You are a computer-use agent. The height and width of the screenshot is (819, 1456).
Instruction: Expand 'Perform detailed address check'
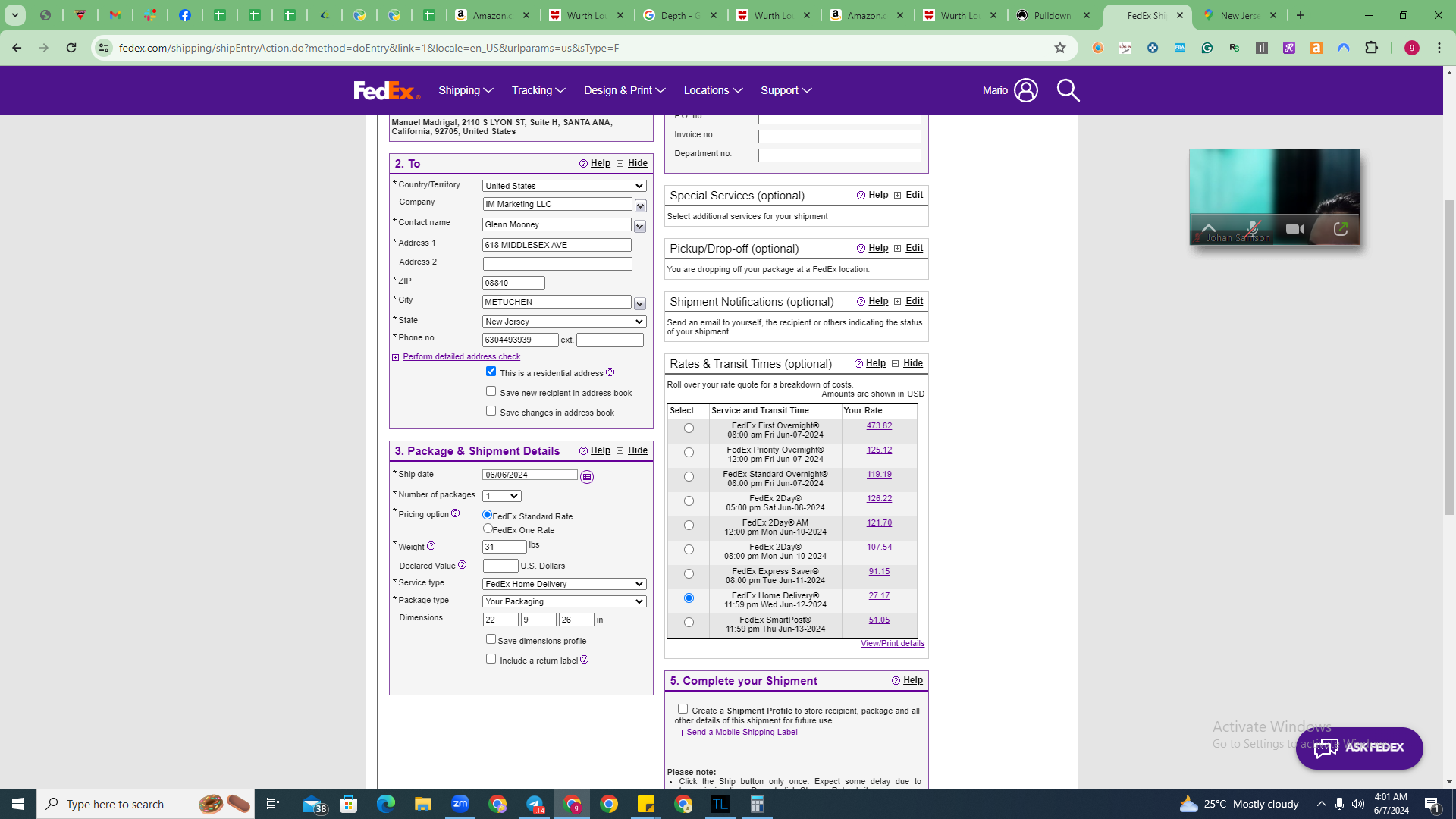461,356
